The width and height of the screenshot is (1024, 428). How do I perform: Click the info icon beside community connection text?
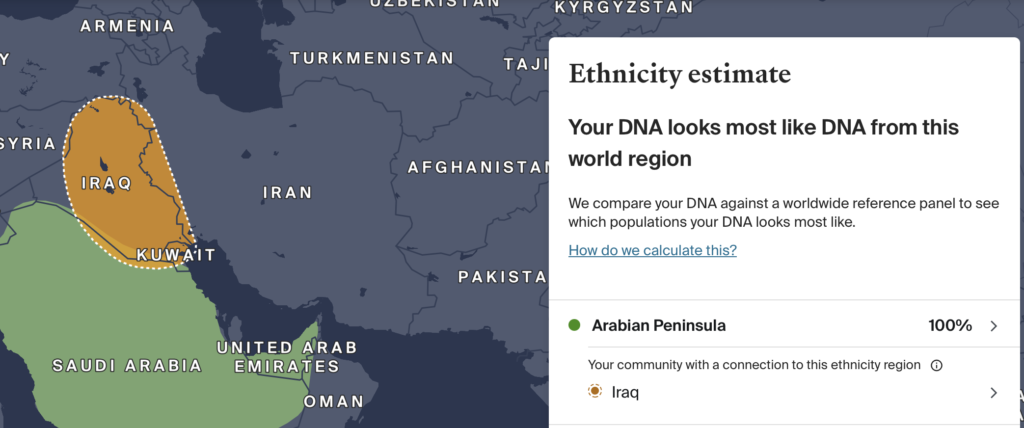click(x=936, y=365)
